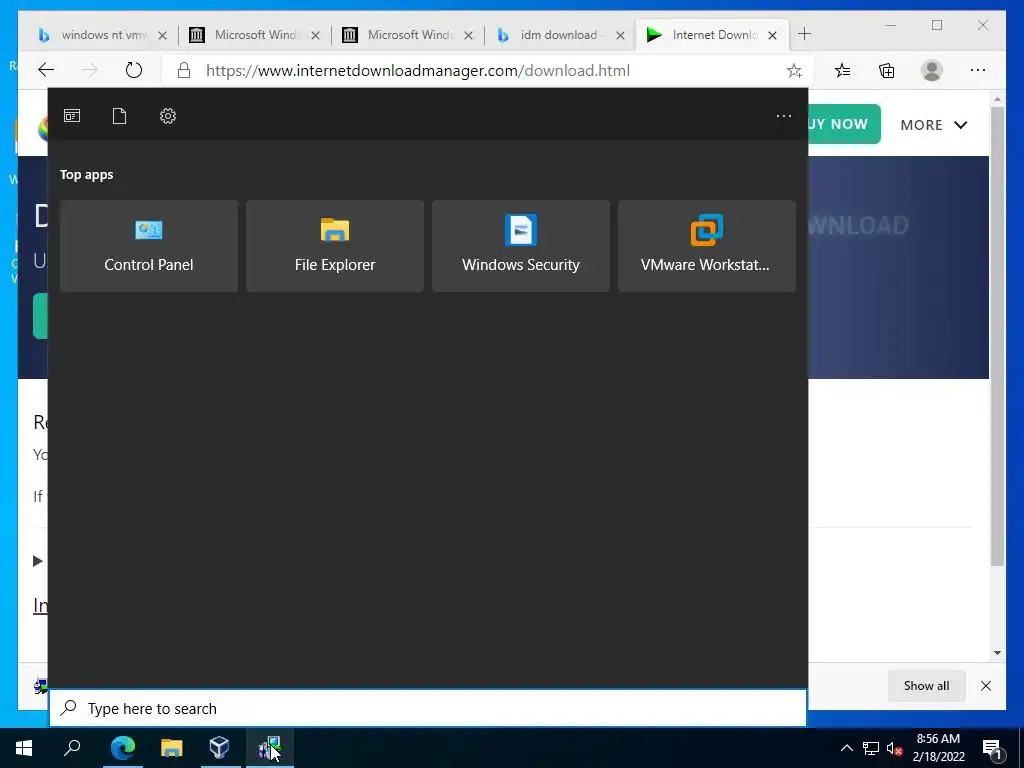Image resolution: width=1024 pixels, height=768 pixels.
Task: Add this page to favorites star
Action: 794,71
